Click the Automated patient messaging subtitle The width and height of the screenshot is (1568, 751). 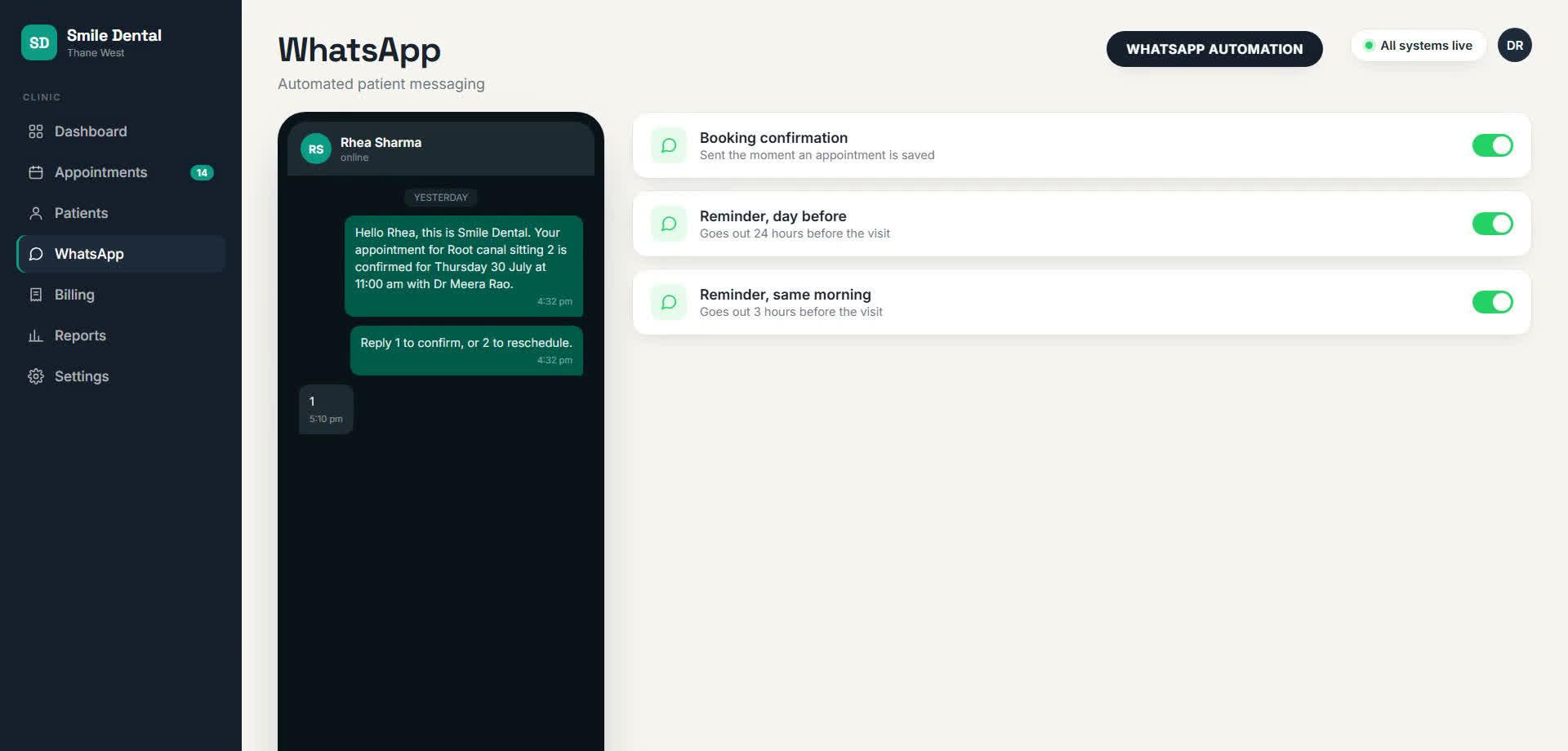[381, 84]
